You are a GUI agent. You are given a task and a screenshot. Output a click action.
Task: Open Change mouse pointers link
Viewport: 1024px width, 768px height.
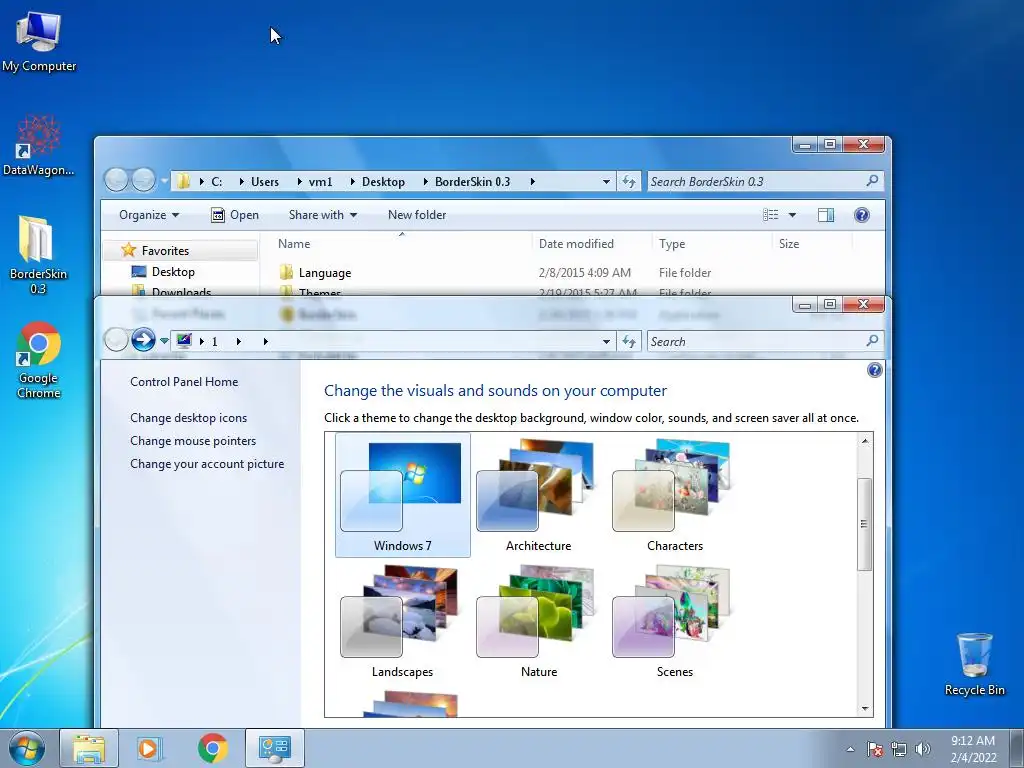[x=193, y=441]
